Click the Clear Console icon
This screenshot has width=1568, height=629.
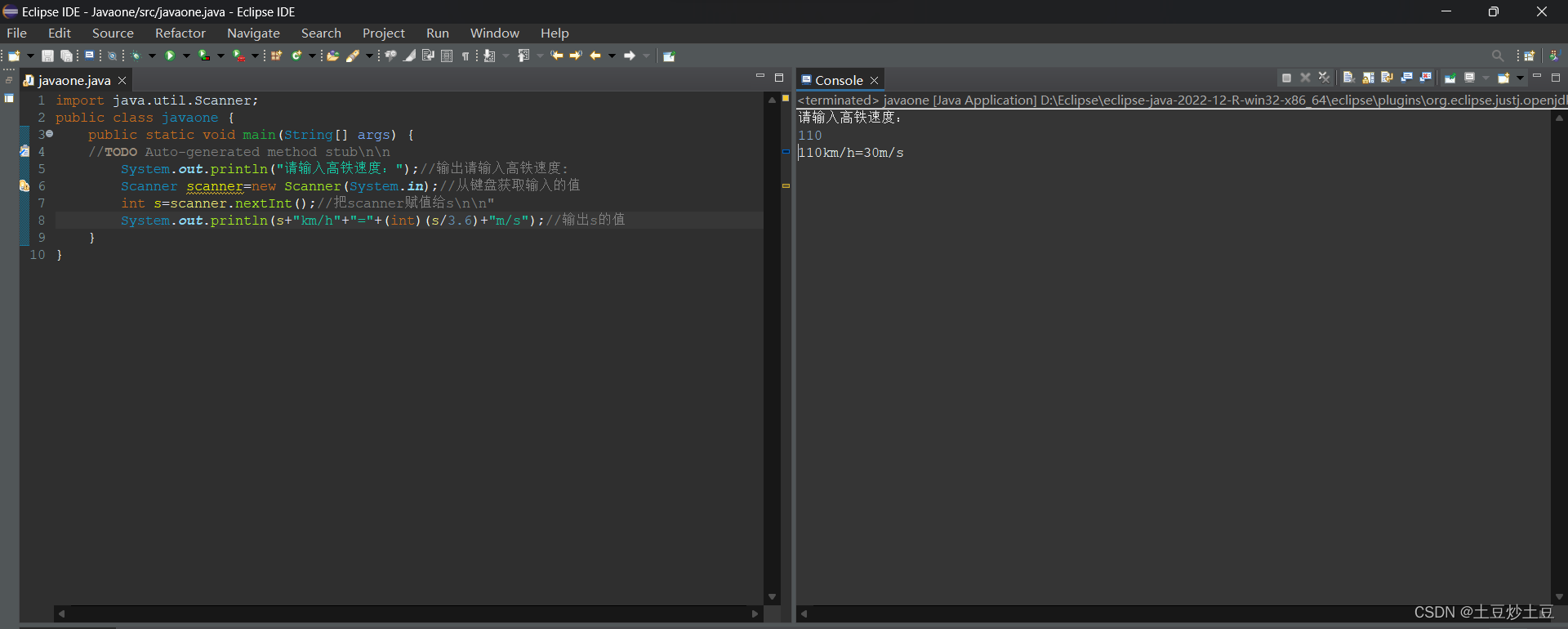(1349, 78)
